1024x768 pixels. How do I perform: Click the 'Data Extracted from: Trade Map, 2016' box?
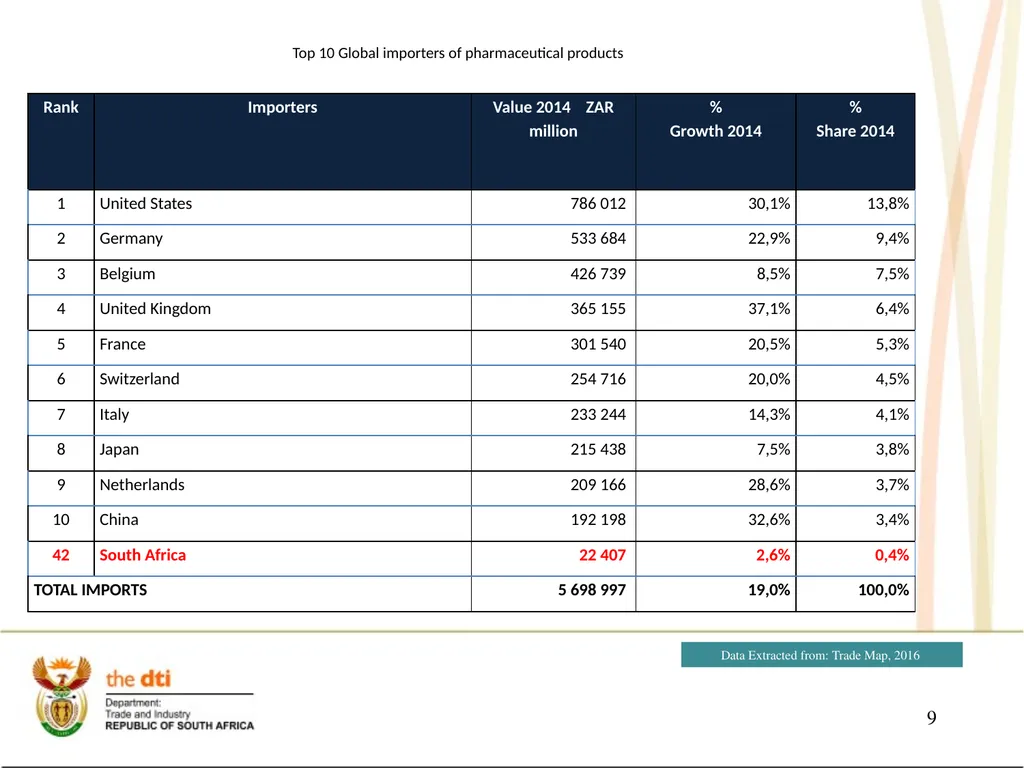click(x=822, y=655)
